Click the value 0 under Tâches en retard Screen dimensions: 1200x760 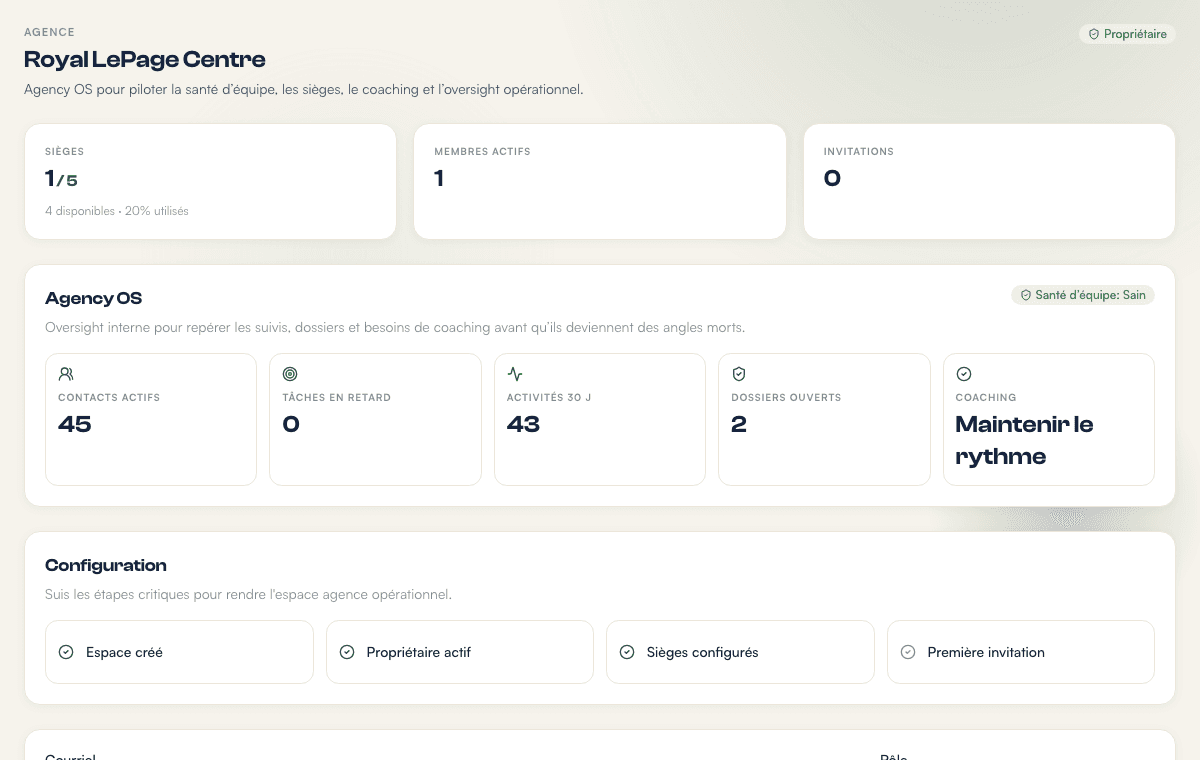(x=291, y=424)
